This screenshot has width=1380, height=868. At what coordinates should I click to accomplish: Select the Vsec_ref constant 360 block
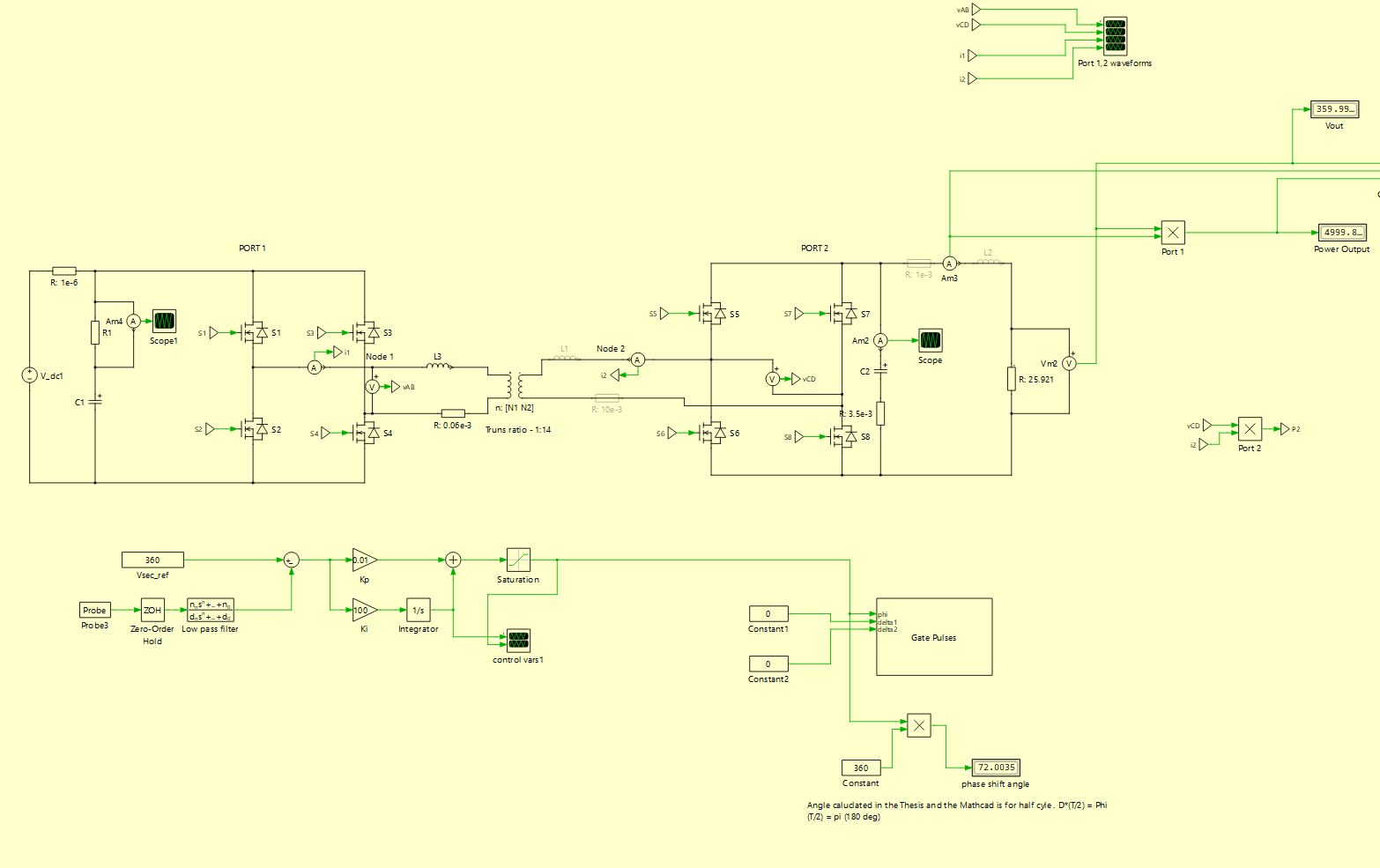click(x=152, y=560)
